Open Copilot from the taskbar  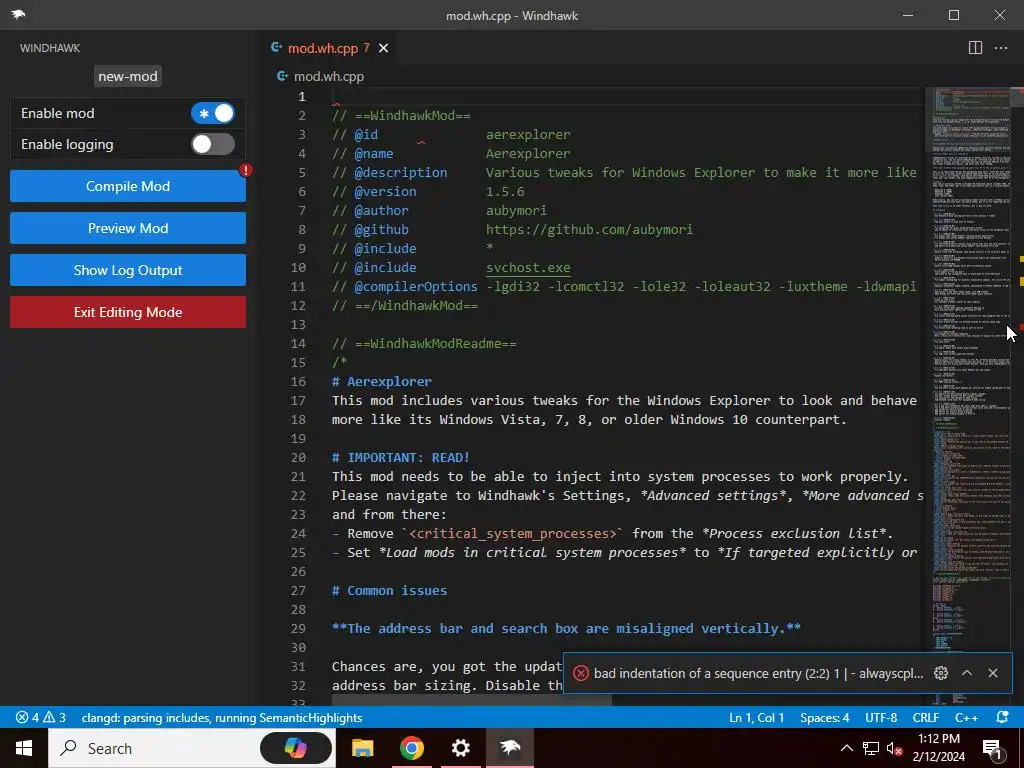point(296,748)
